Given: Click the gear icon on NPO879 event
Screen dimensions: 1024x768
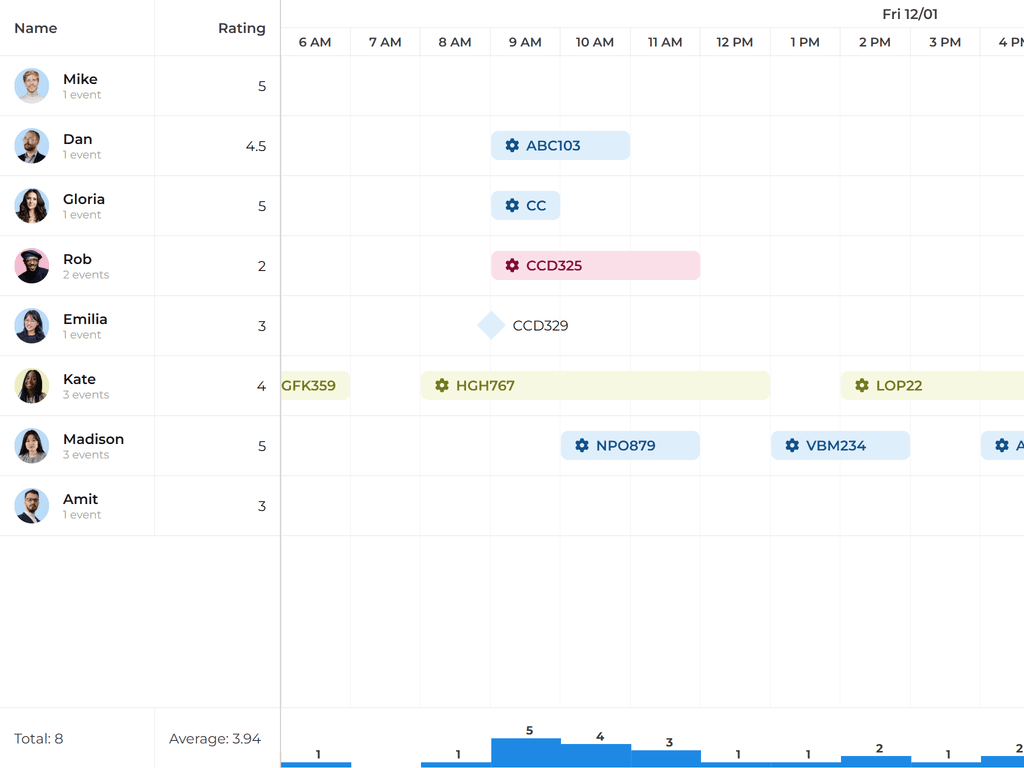Looking at the screenshot, I should click(x=582, y=446).
